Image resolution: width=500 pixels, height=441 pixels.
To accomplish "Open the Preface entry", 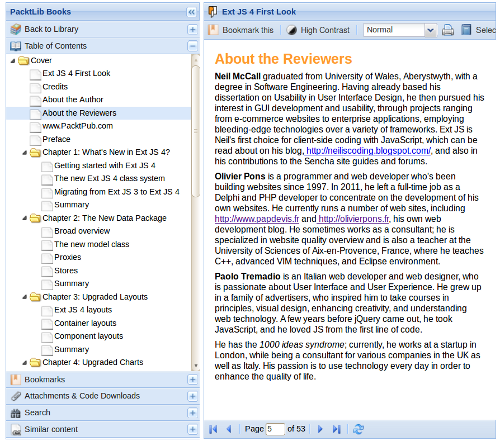I will [56, 139].
